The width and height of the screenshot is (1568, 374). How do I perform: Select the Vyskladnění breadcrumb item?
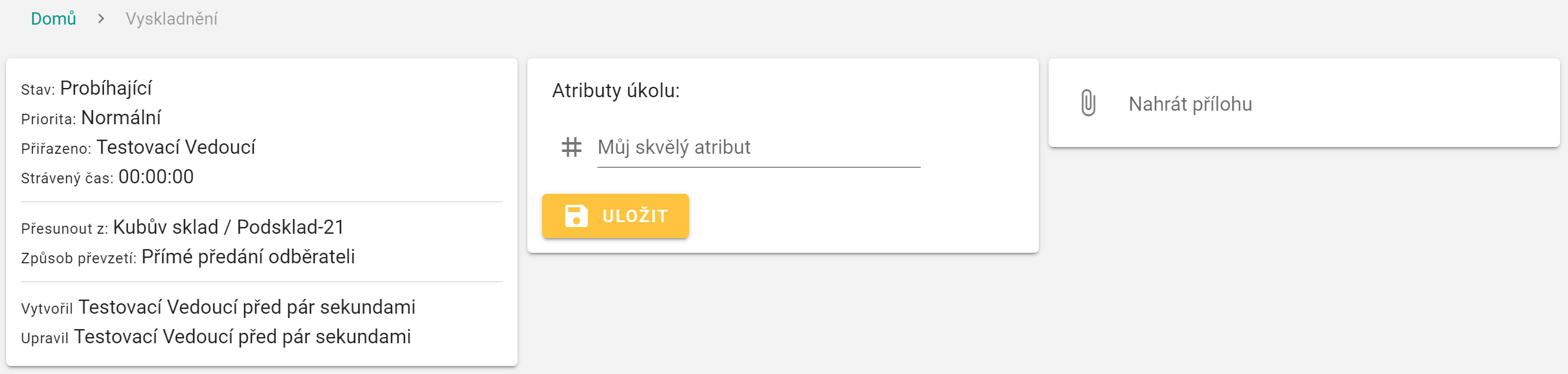[171, 19]
